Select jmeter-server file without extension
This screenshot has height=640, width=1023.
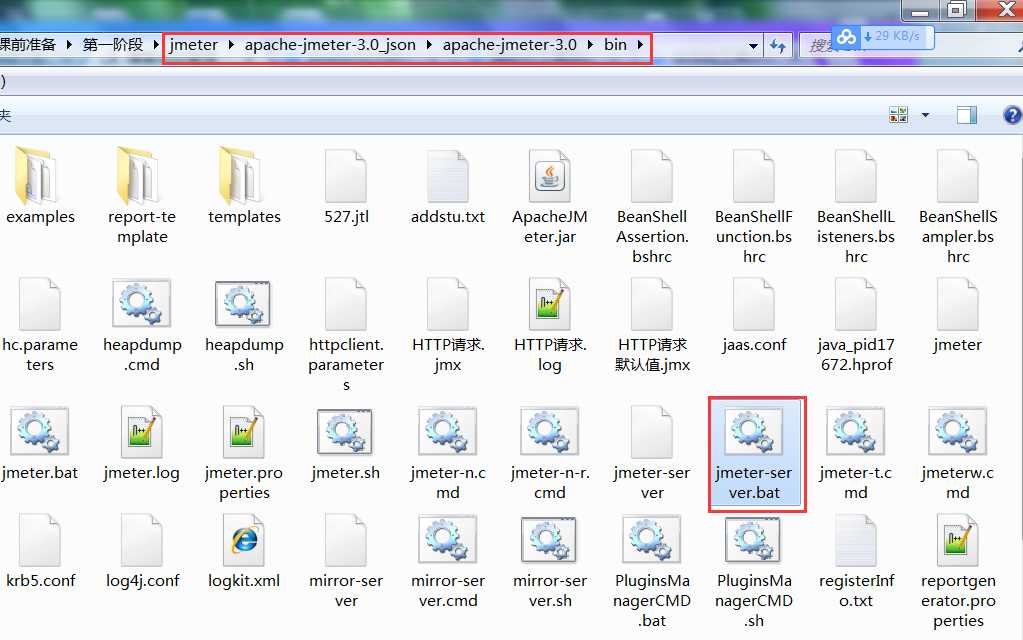[652, 452]
